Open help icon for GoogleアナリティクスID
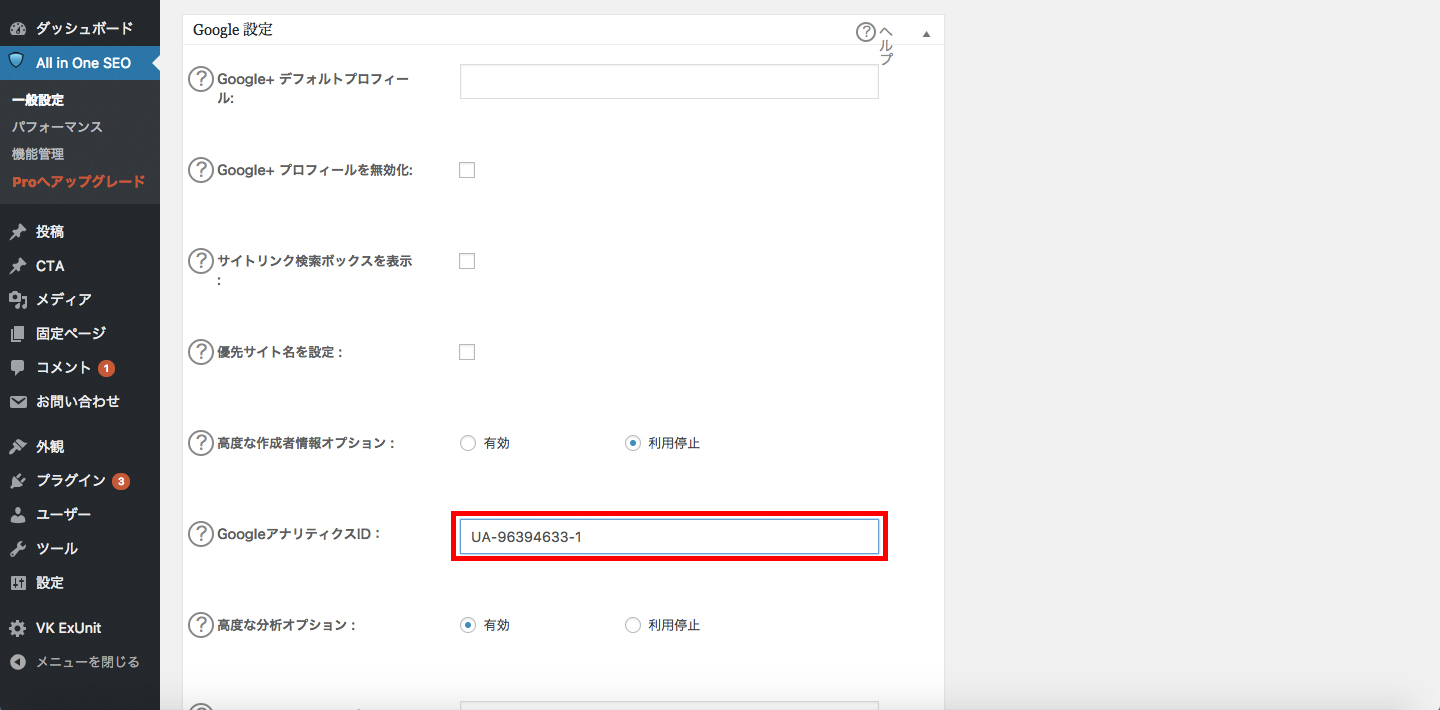The width and height of the screenshot is (1440, 710). click(201, 534)
